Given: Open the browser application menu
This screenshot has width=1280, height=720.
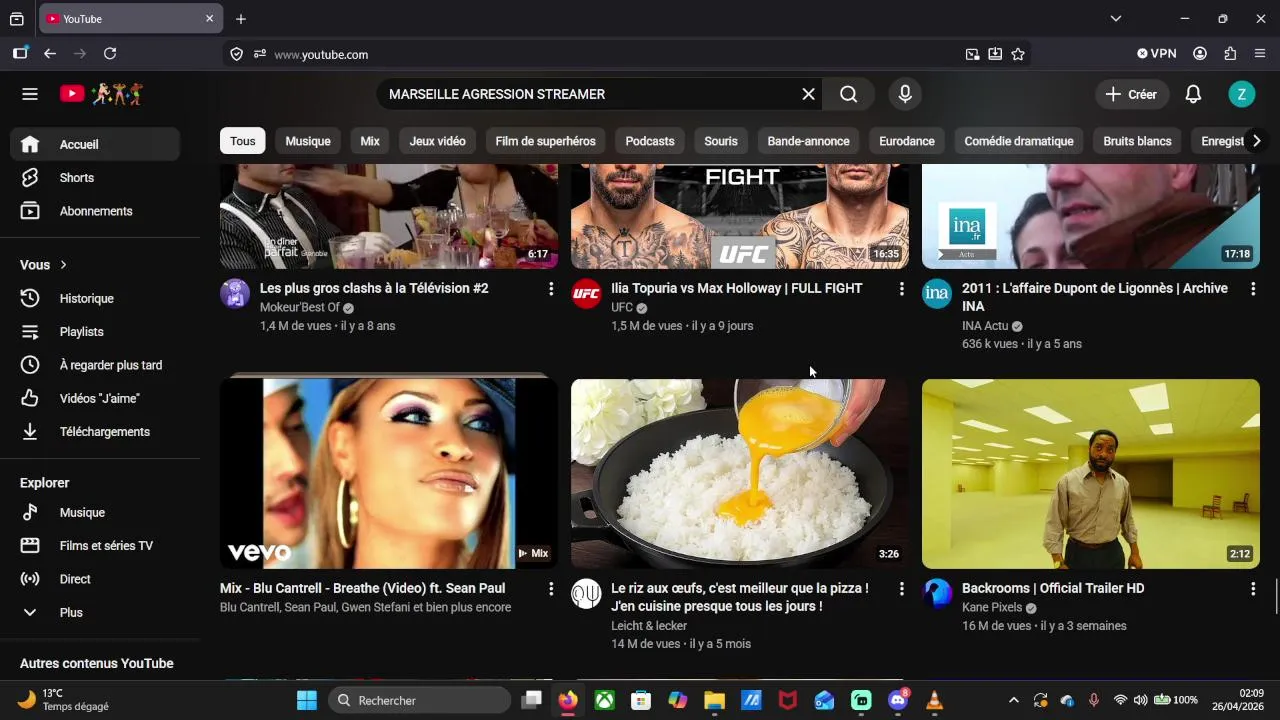Looking at the screenshot, I should pyautogui.click(x=1259, y=54).
